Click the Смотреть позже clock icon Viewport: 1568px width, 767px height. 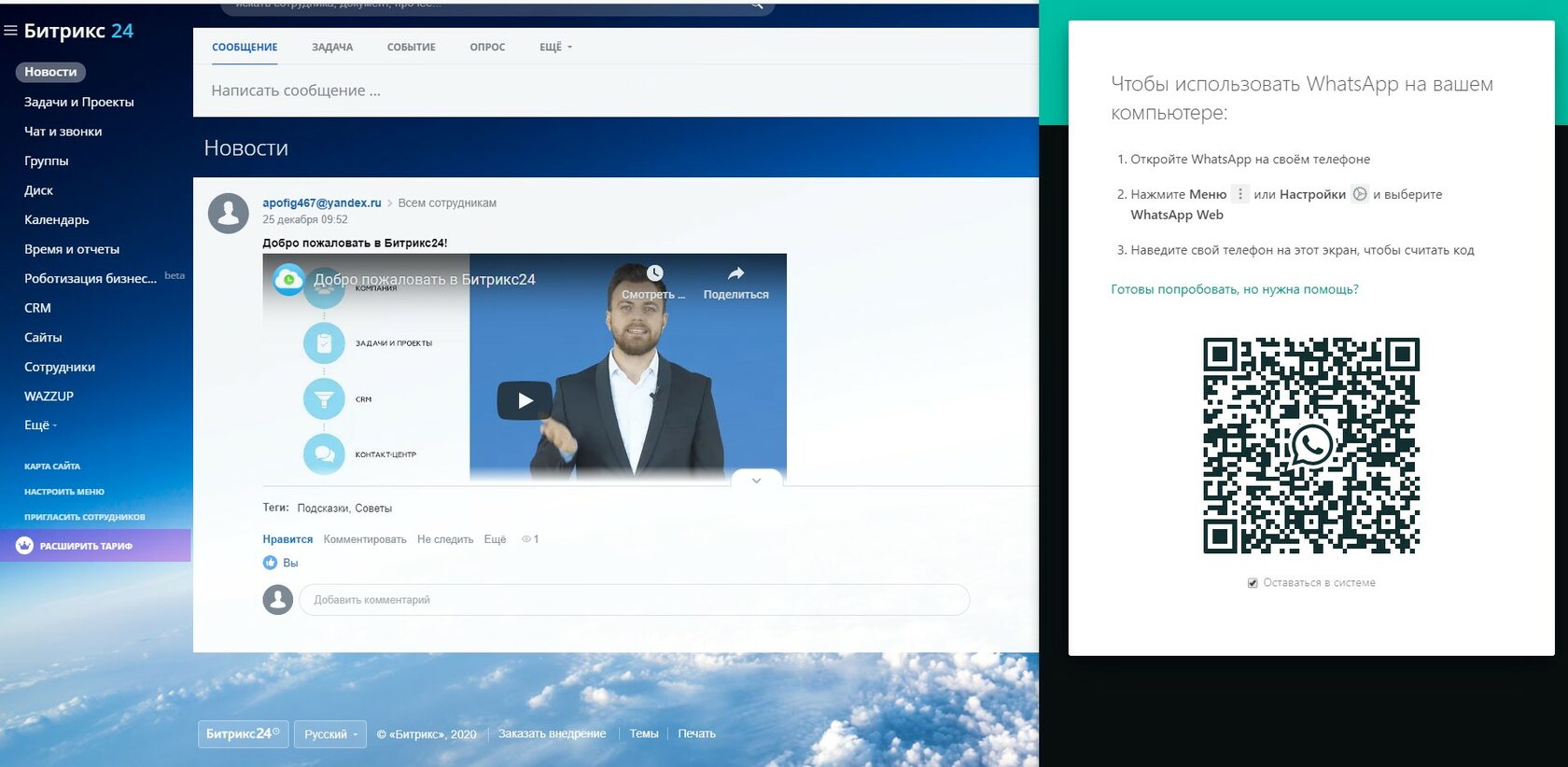[654, 272]
